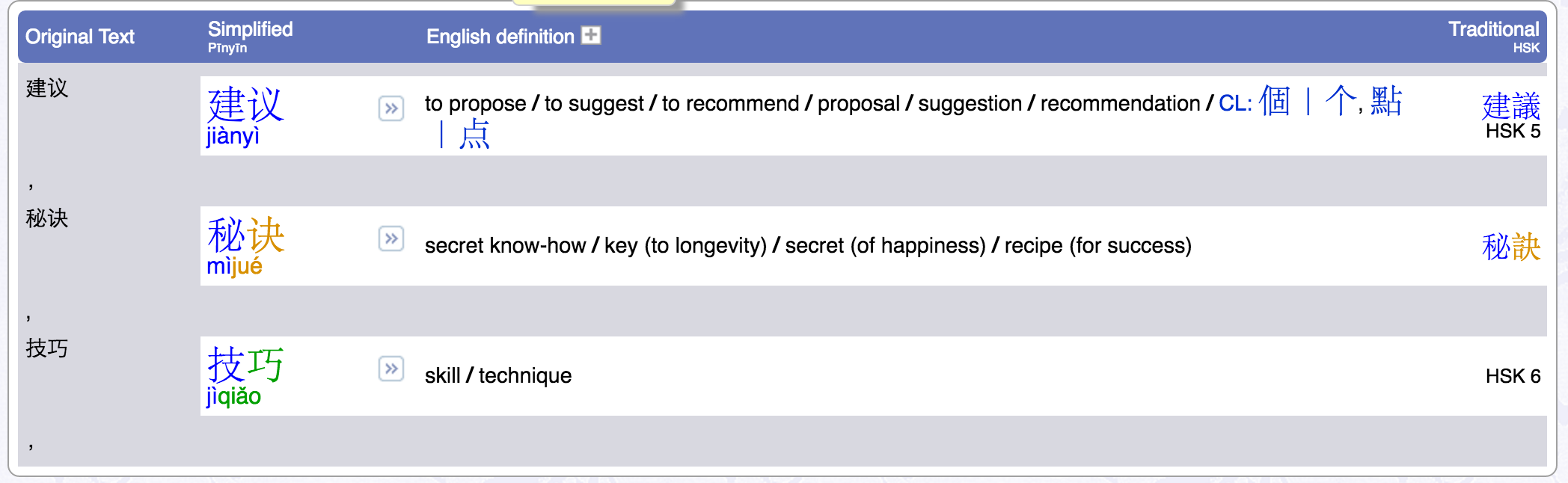The image size is (1568, 483).
Task: Expand English definitions with the plus icon
Action: (591, 35)
